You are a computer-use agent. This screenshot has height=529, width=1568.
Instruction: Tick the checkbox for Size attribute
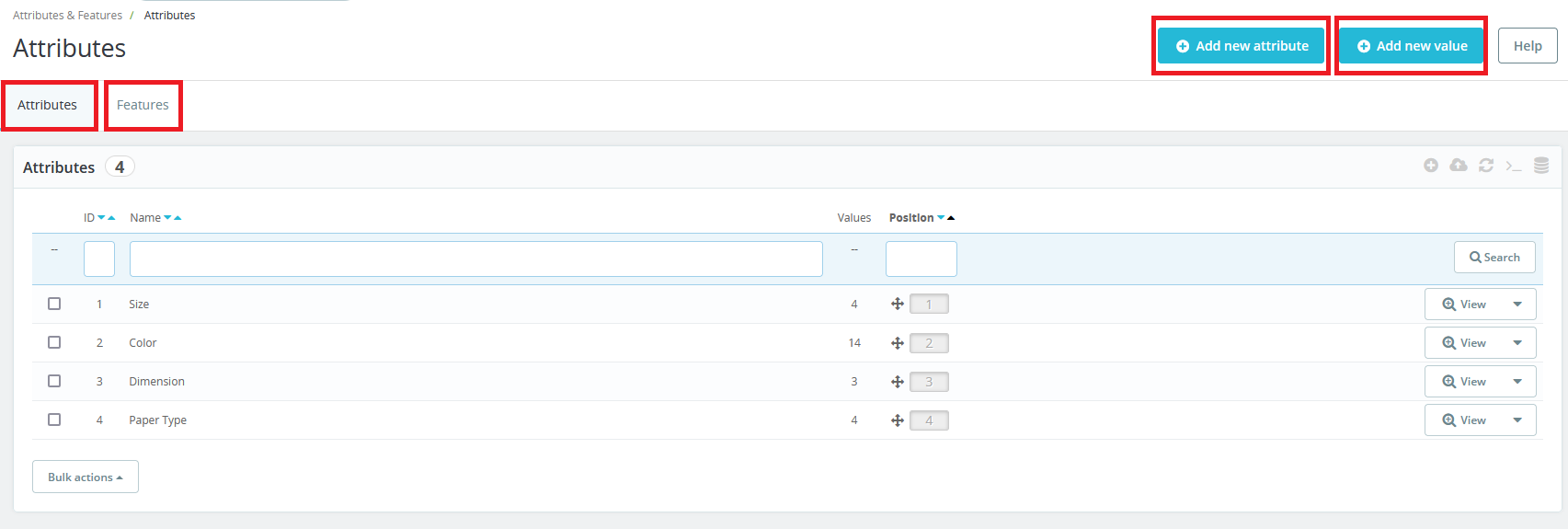pos(54,304)
